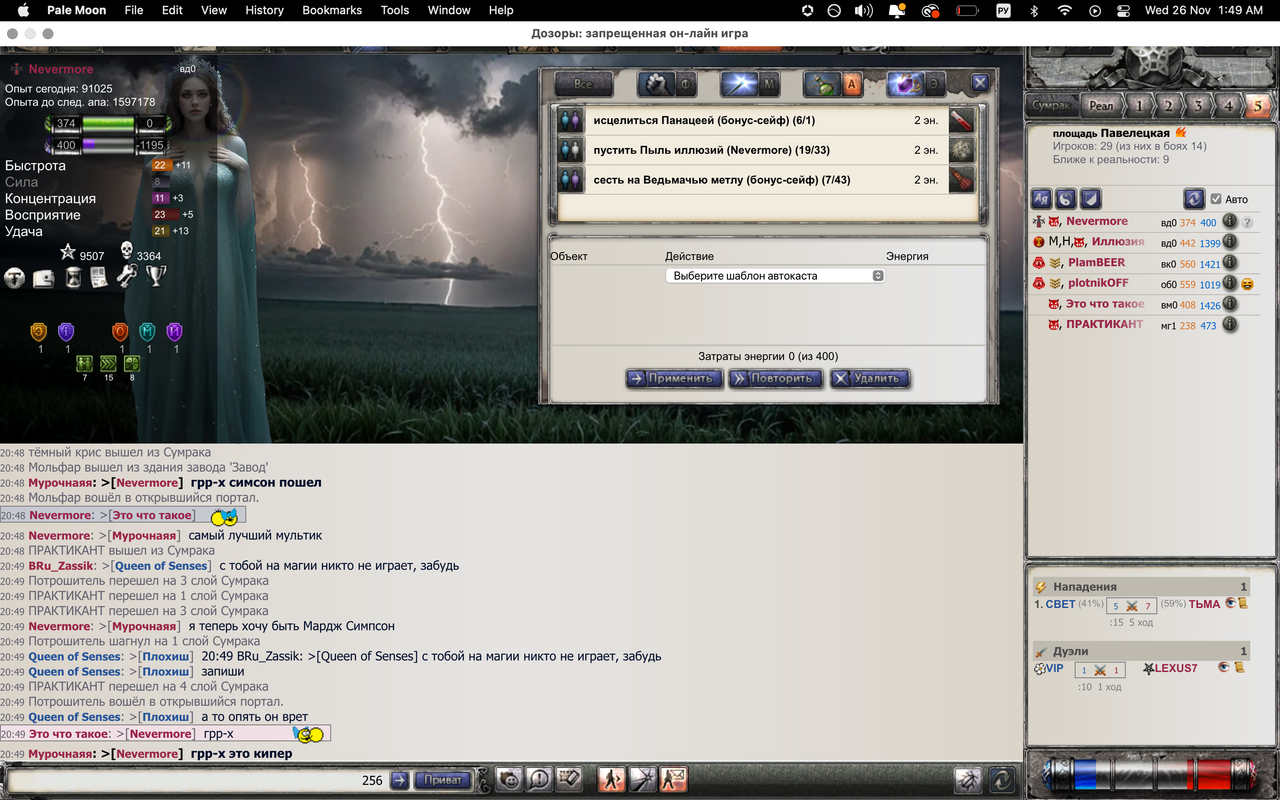Open the History menu
The width and height of the screenshot is (1280, 800).
[264, 11]
